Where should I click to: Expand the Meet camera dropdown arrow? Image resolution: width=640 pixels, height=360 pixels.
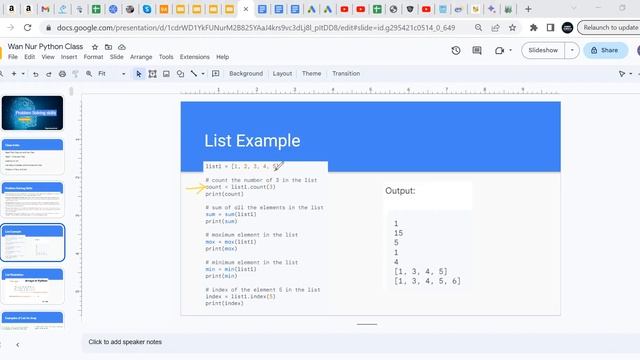pos(510,50)
